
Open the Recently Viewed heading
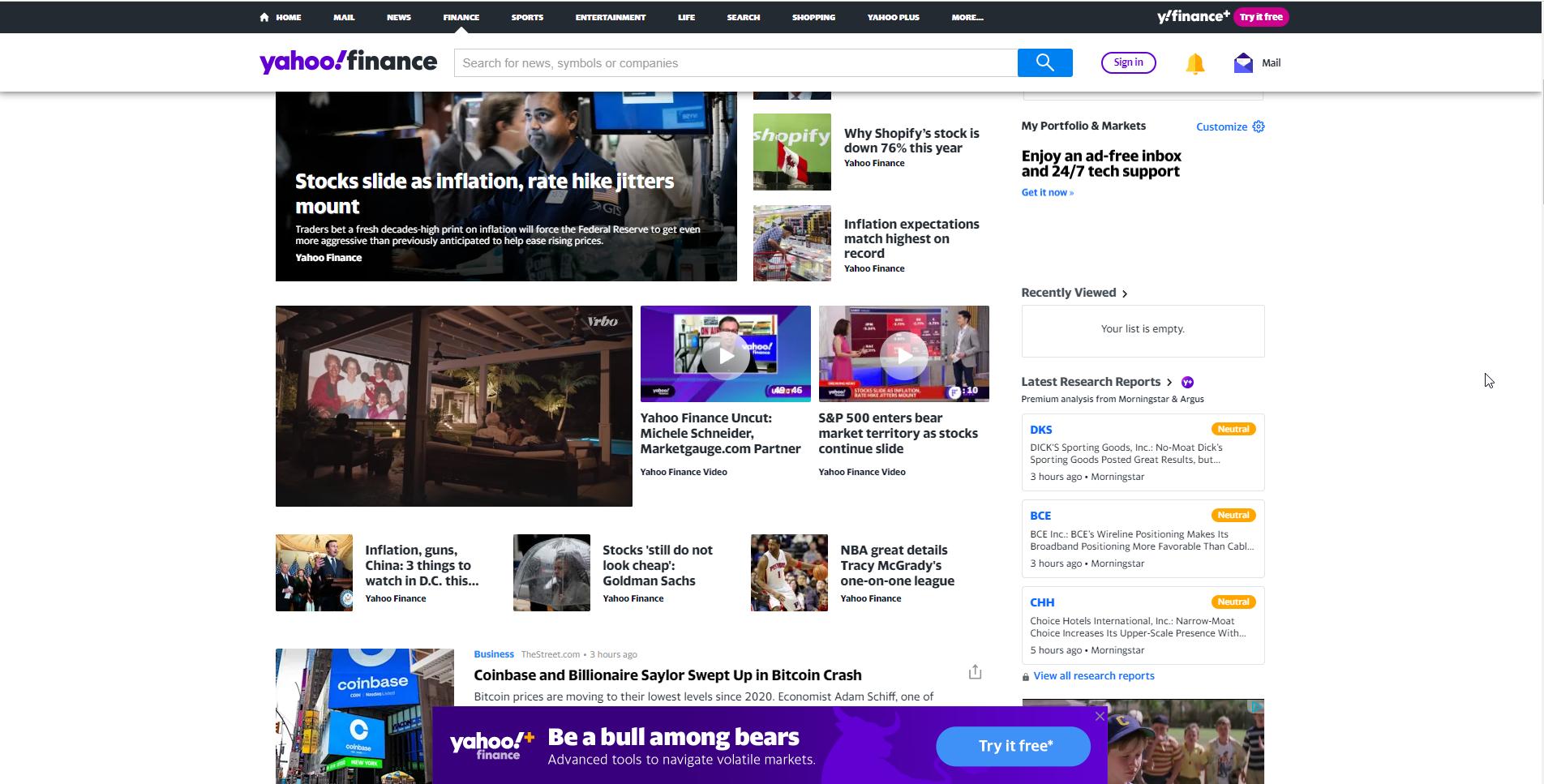point(1068,293)
